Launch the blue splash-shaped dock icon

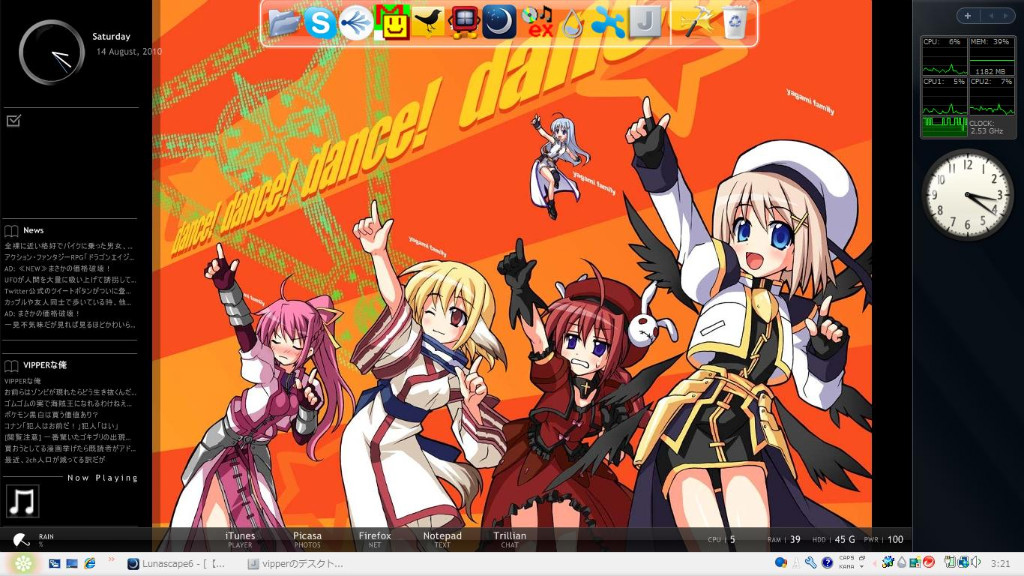coord(607,22)
